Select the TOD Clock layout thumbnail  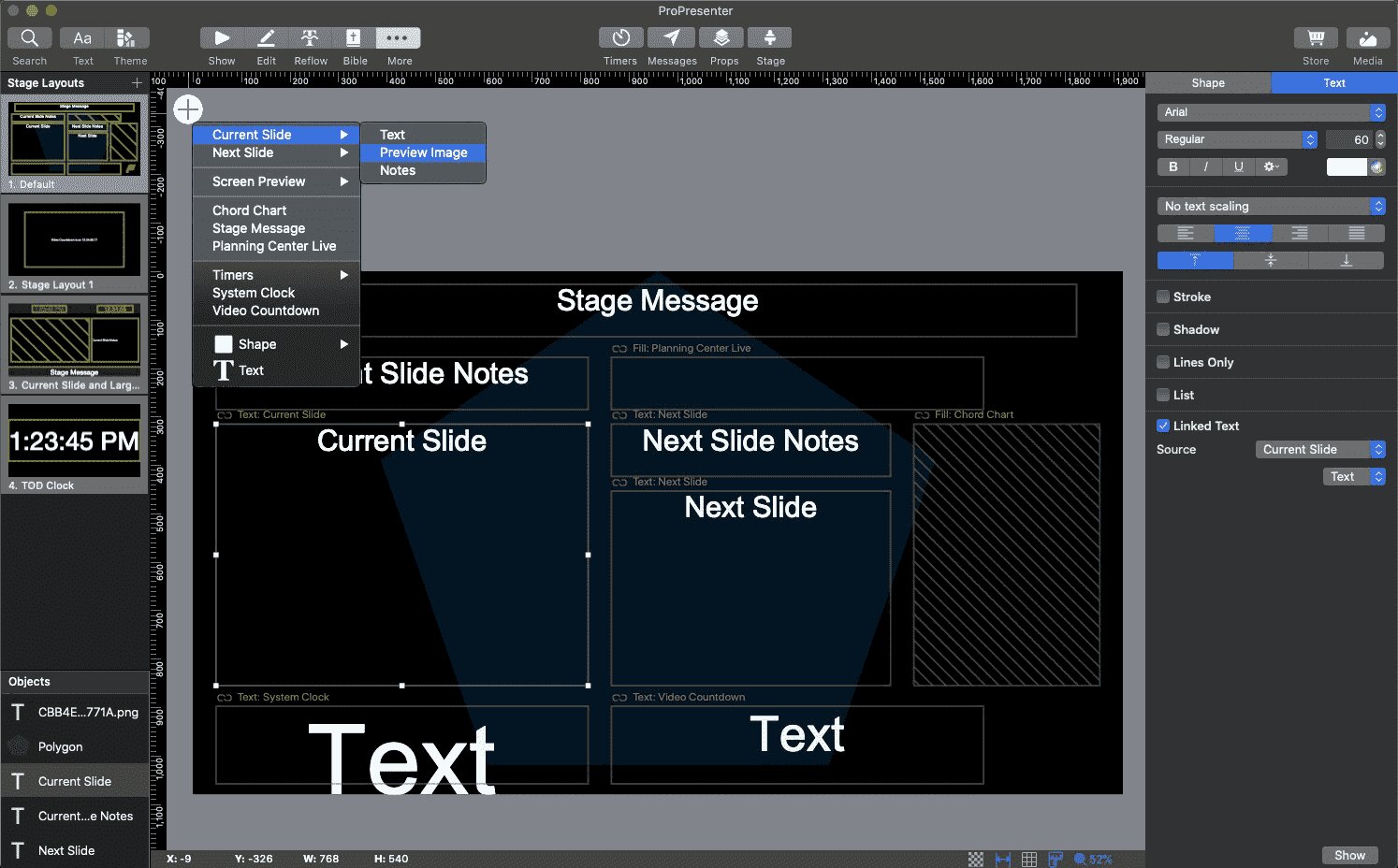tap(75, 446)
